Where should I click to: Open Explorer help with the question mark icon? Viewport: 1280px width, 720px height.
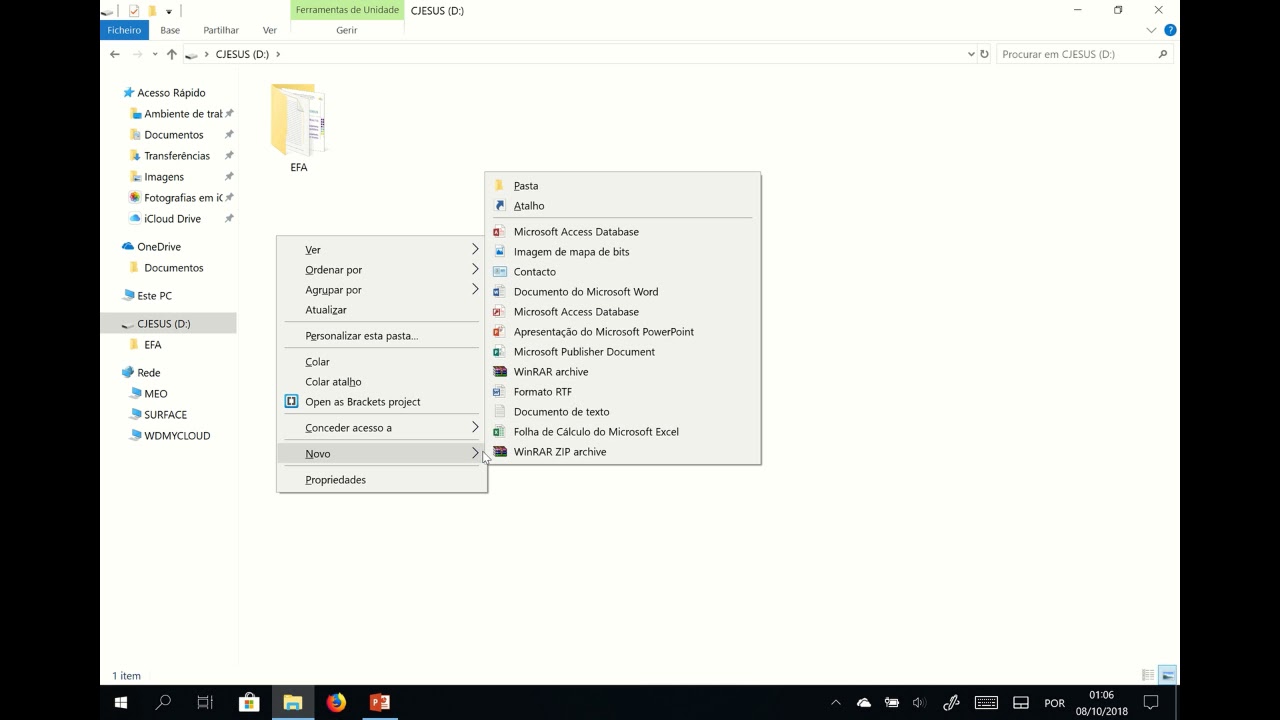[x=1170, y=30]
